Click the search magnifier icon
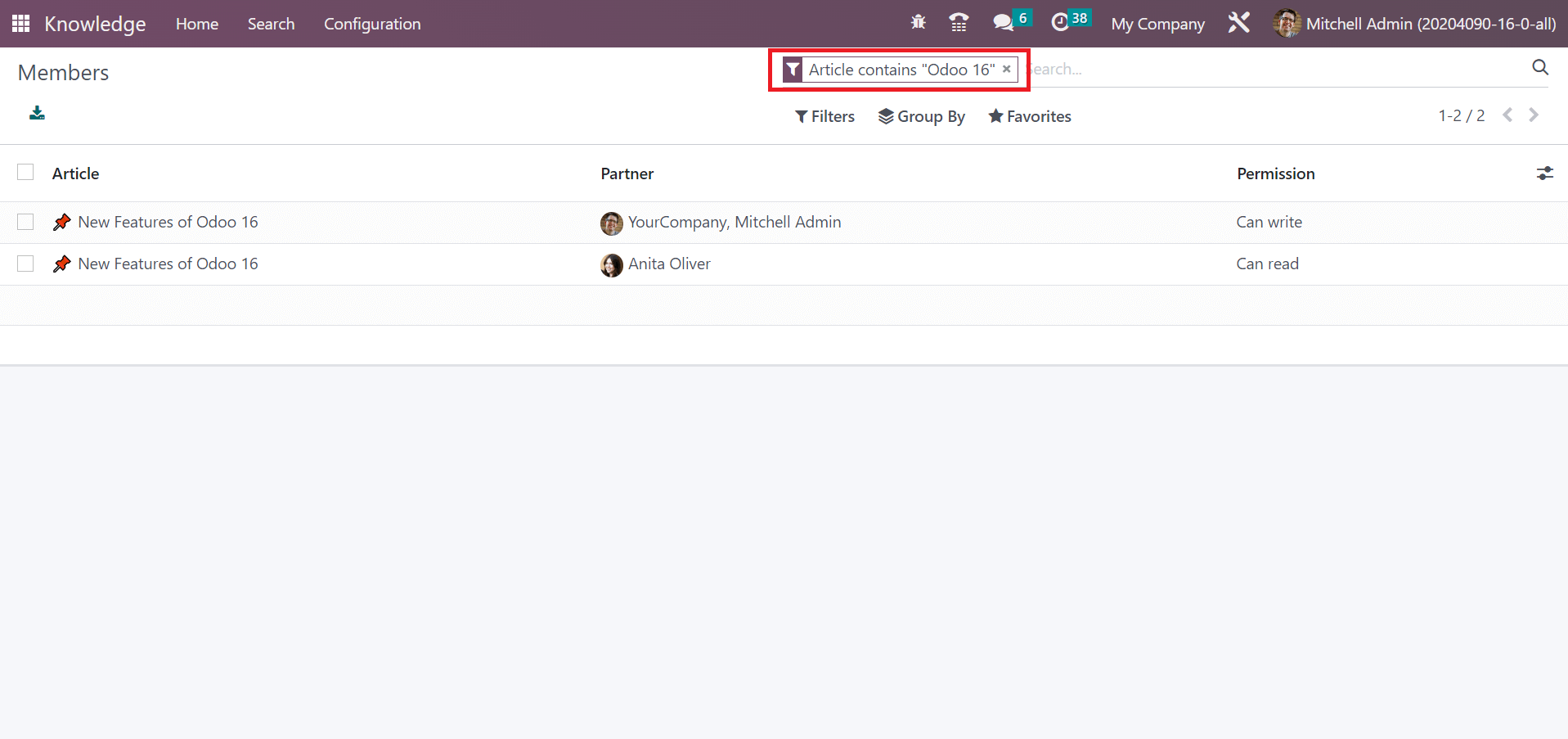The height and width of the screenshot is (739, 1568). pos(1540,68)
